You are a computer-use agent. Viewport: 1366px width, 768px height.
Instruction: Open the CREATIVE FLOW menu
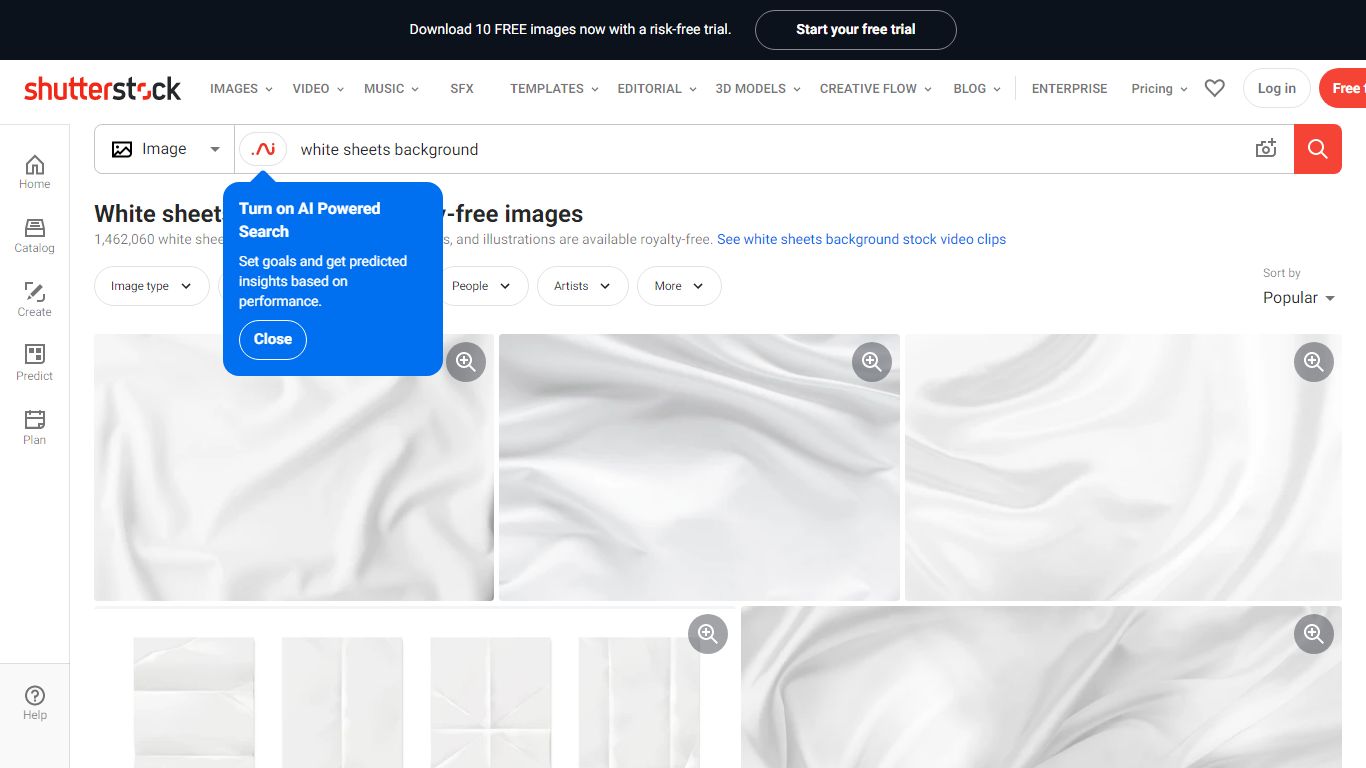pyautogui.click(x=876, y=88)
